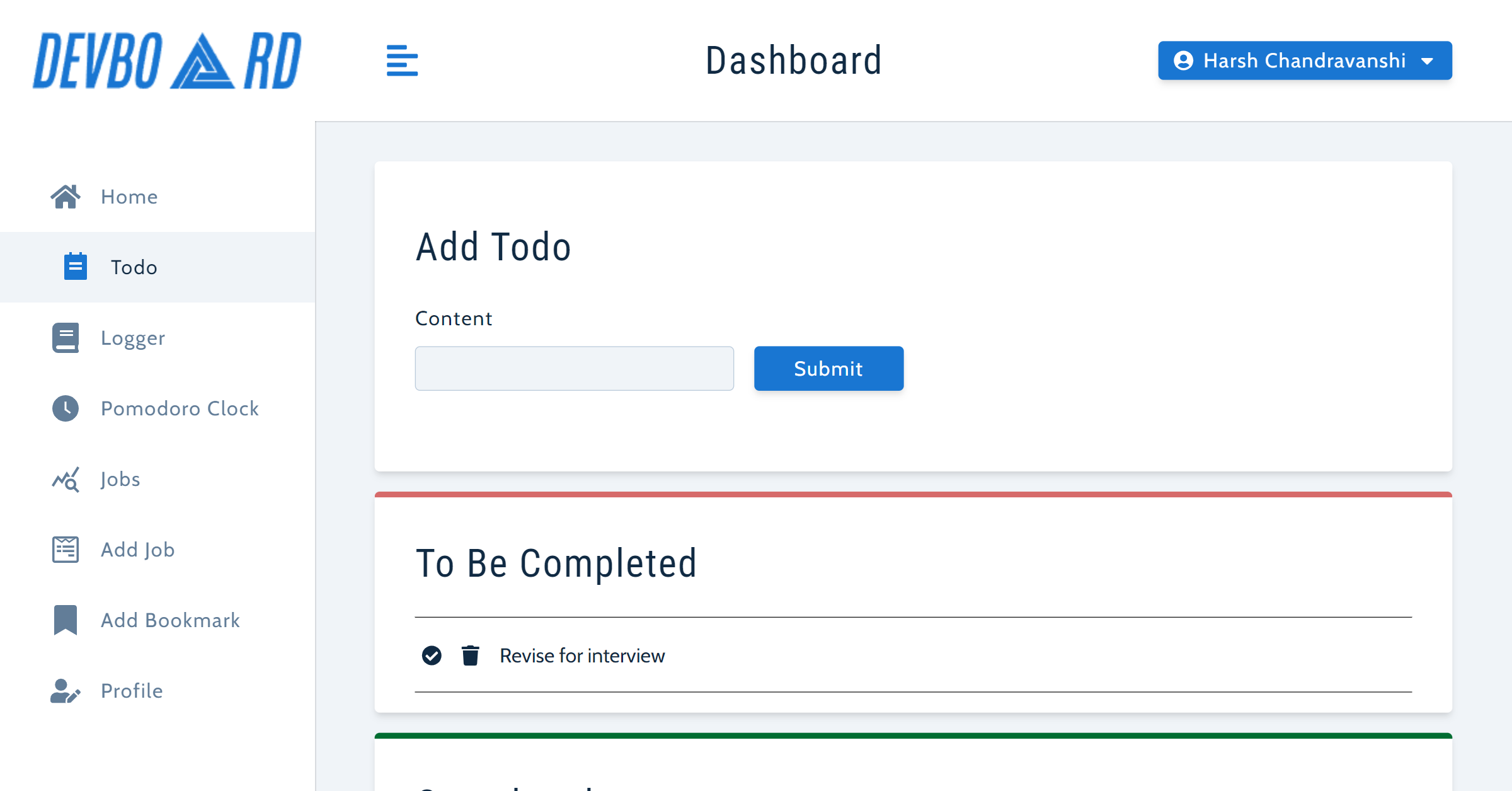Mark Revise for interview as completed
1512x791 pixels.
click(x=432, y=655)
